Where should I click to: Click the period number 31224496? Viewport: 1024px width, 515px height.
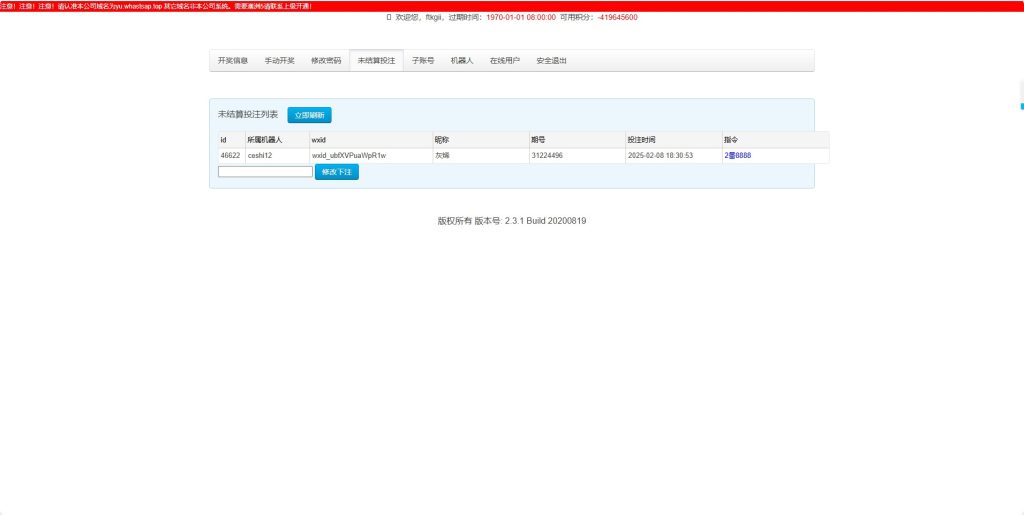click(547, 155)
